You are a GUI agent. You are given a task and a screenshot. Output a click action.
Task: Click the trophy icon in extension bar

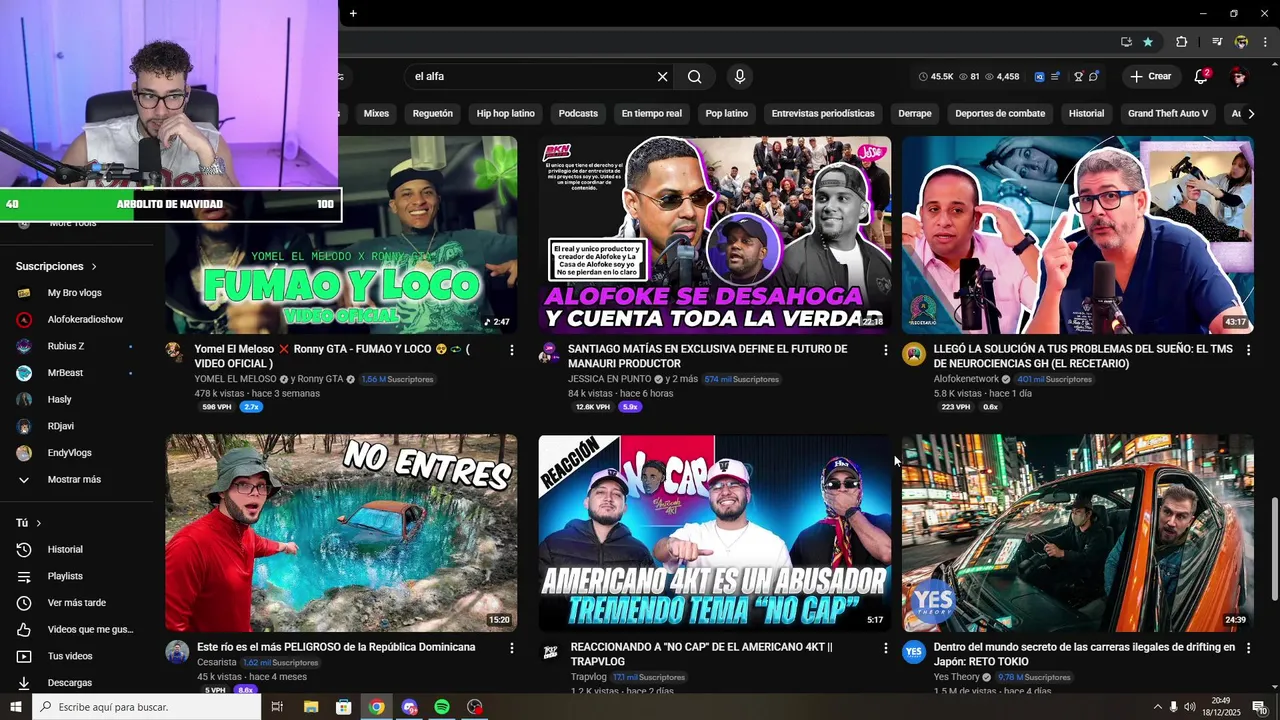[x=1078, y=77]
